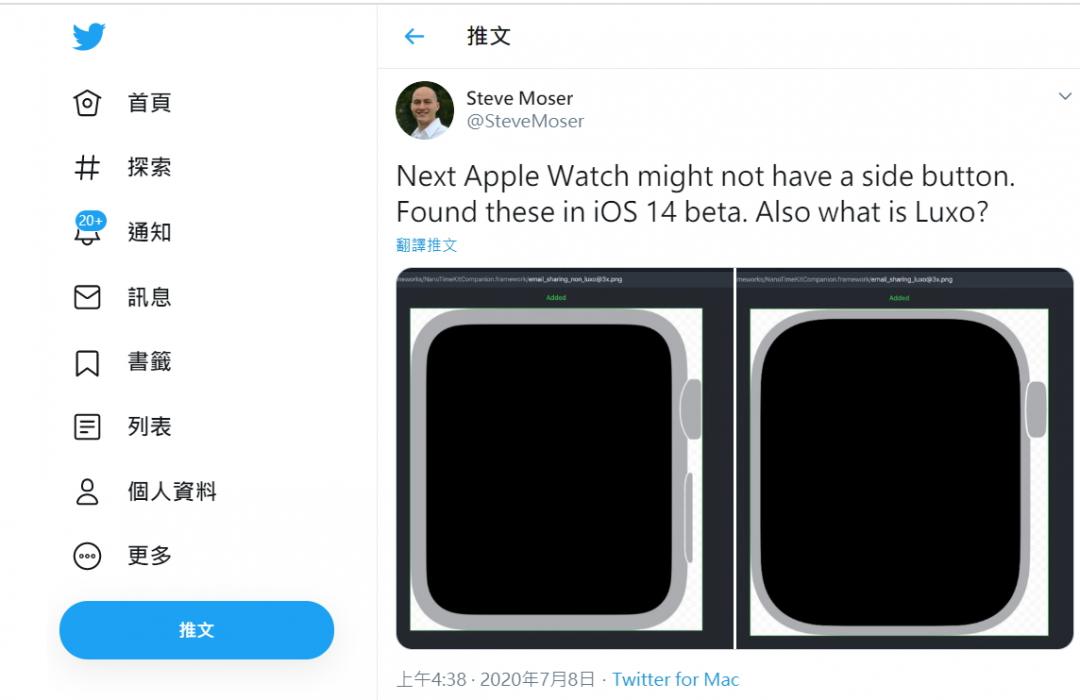Open the Bookmarks (書籤) icon
The height and width of the screenshot is (700, 1080).
pos(88,362)
